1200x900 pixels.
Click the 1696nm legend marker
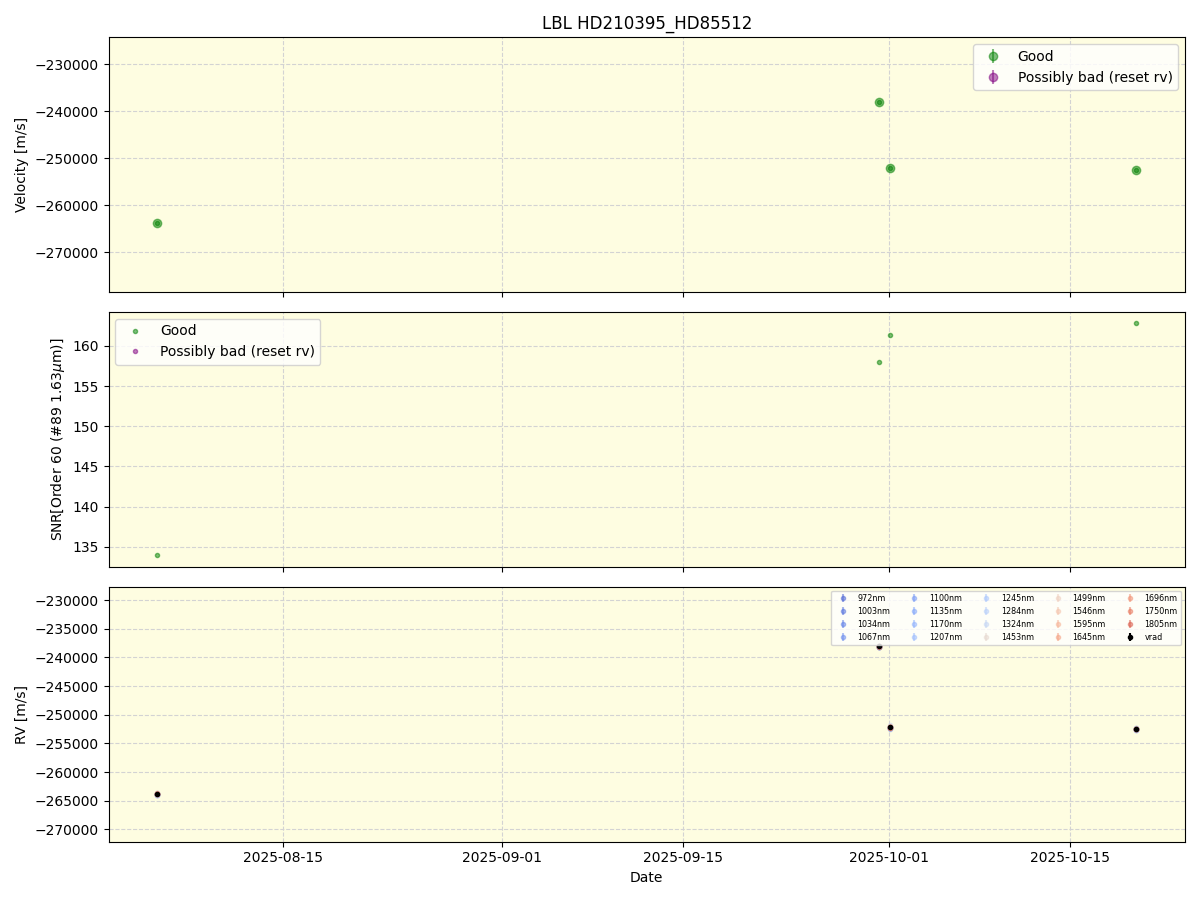[1130, 598]
